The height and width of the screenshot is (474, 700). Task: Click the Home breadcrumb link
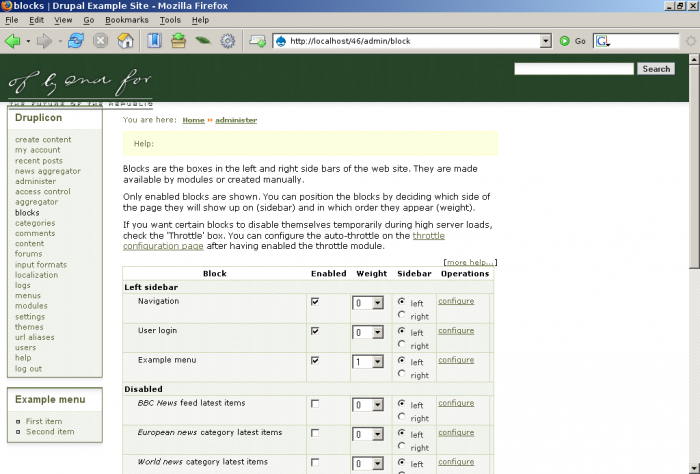click(193, 120)
